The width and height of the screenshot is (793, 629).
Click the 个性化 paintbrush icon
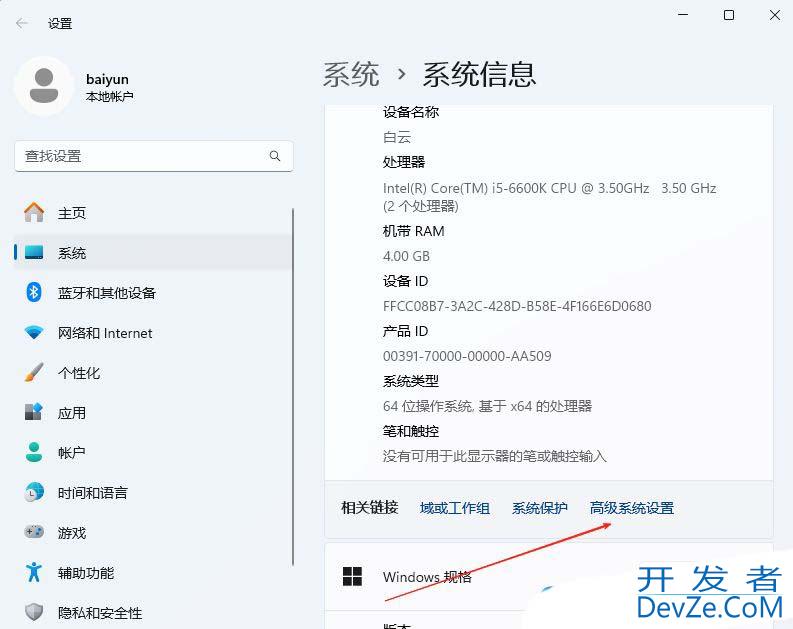pos(34,373)
